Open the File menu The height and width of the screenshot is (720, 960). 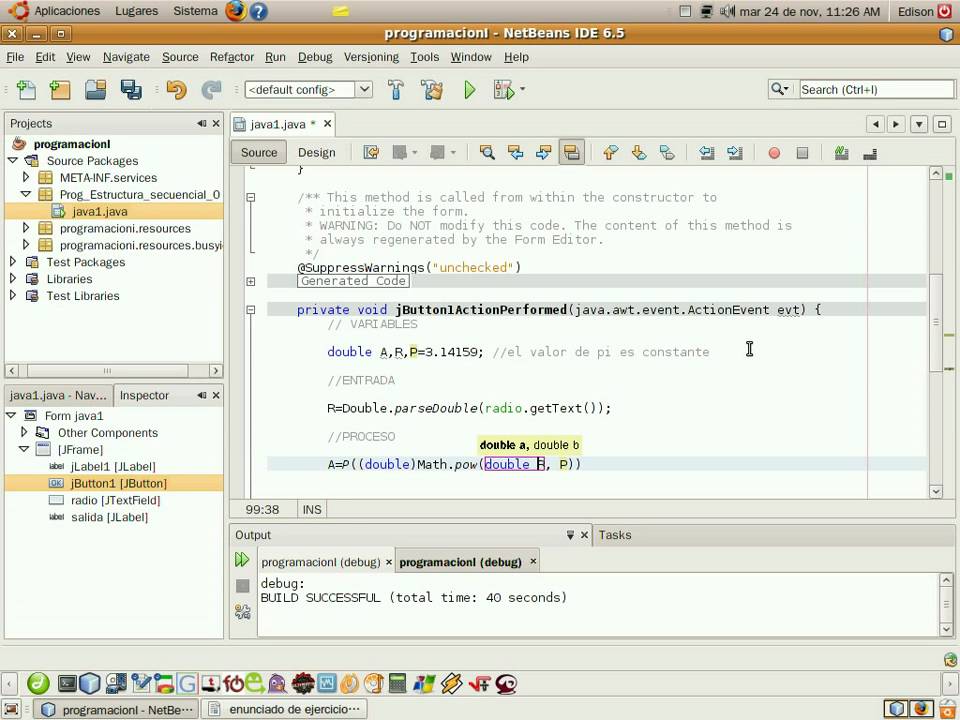point(15,57)
